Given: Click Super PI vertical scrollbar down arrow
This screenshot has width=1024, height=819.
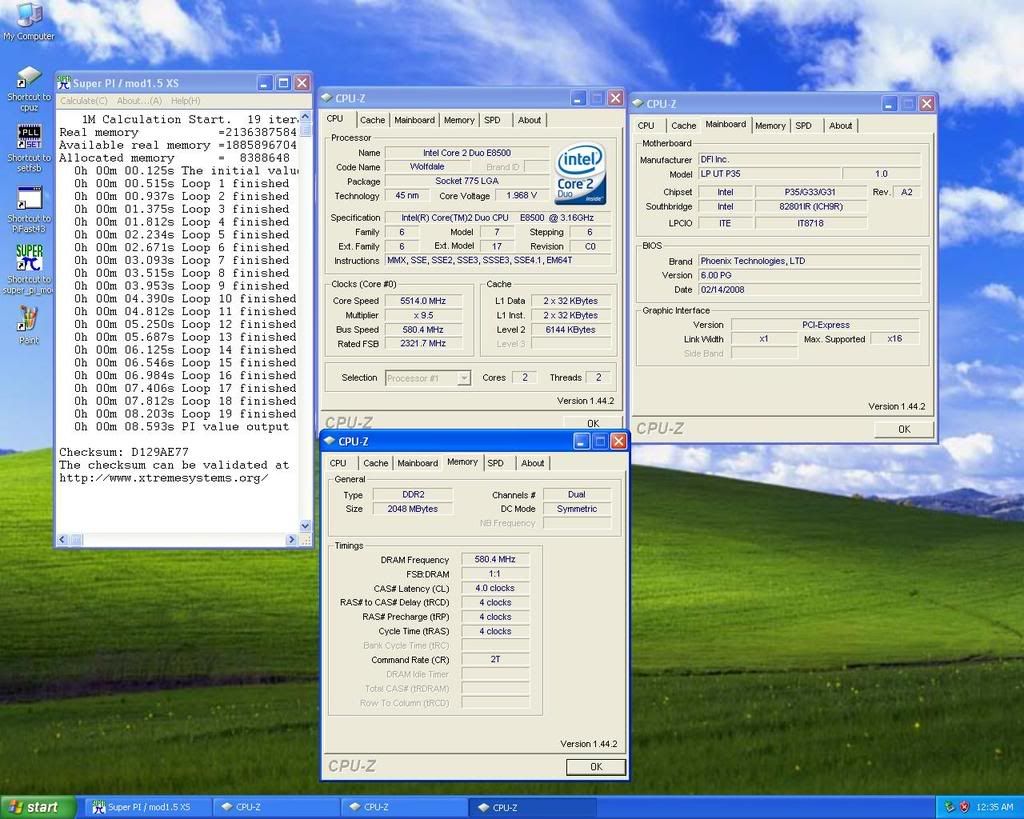Looking at the screenshot, I should click(305, 526).
